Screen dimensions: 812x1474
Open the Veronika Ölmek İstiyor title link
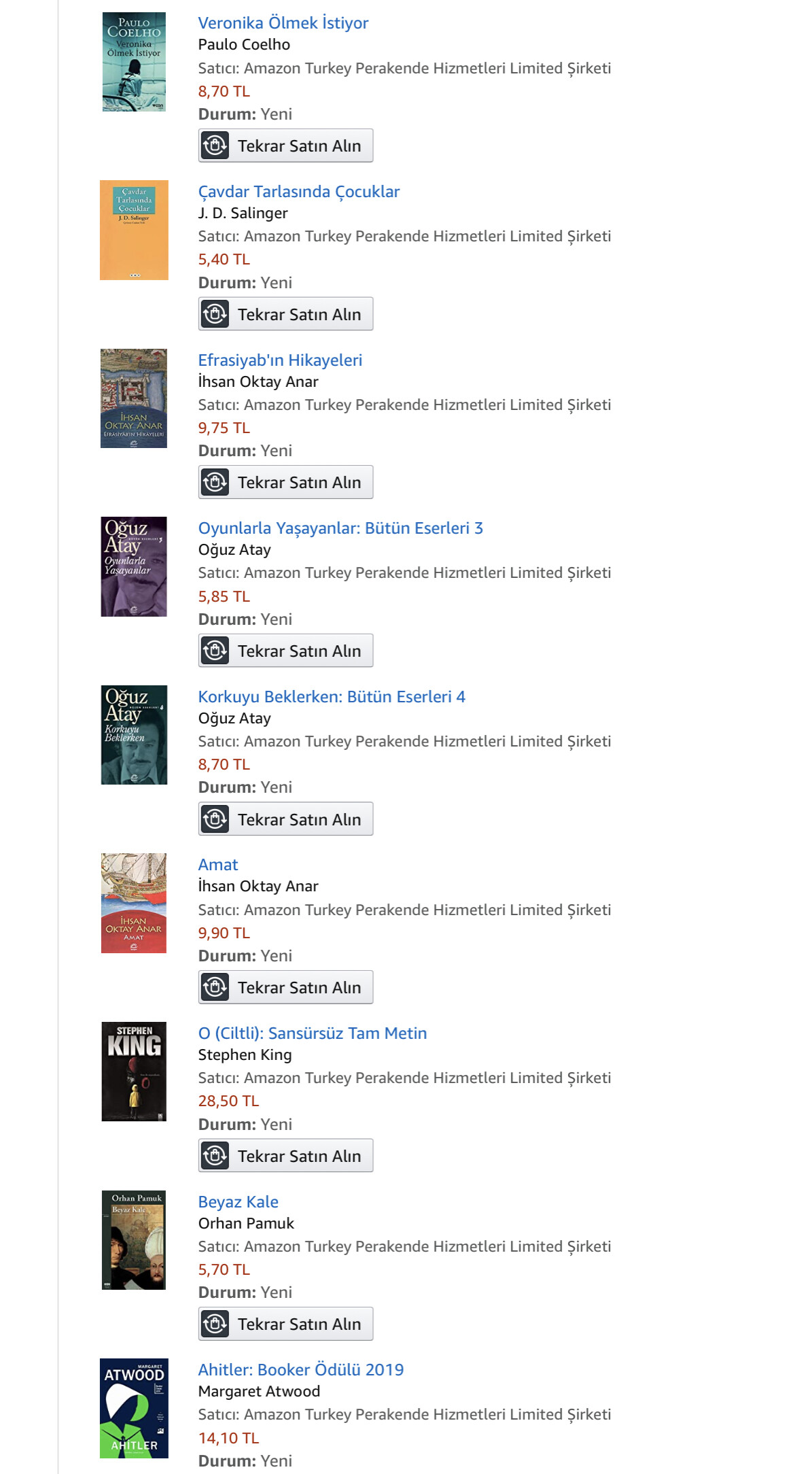(x=283, y=23)
